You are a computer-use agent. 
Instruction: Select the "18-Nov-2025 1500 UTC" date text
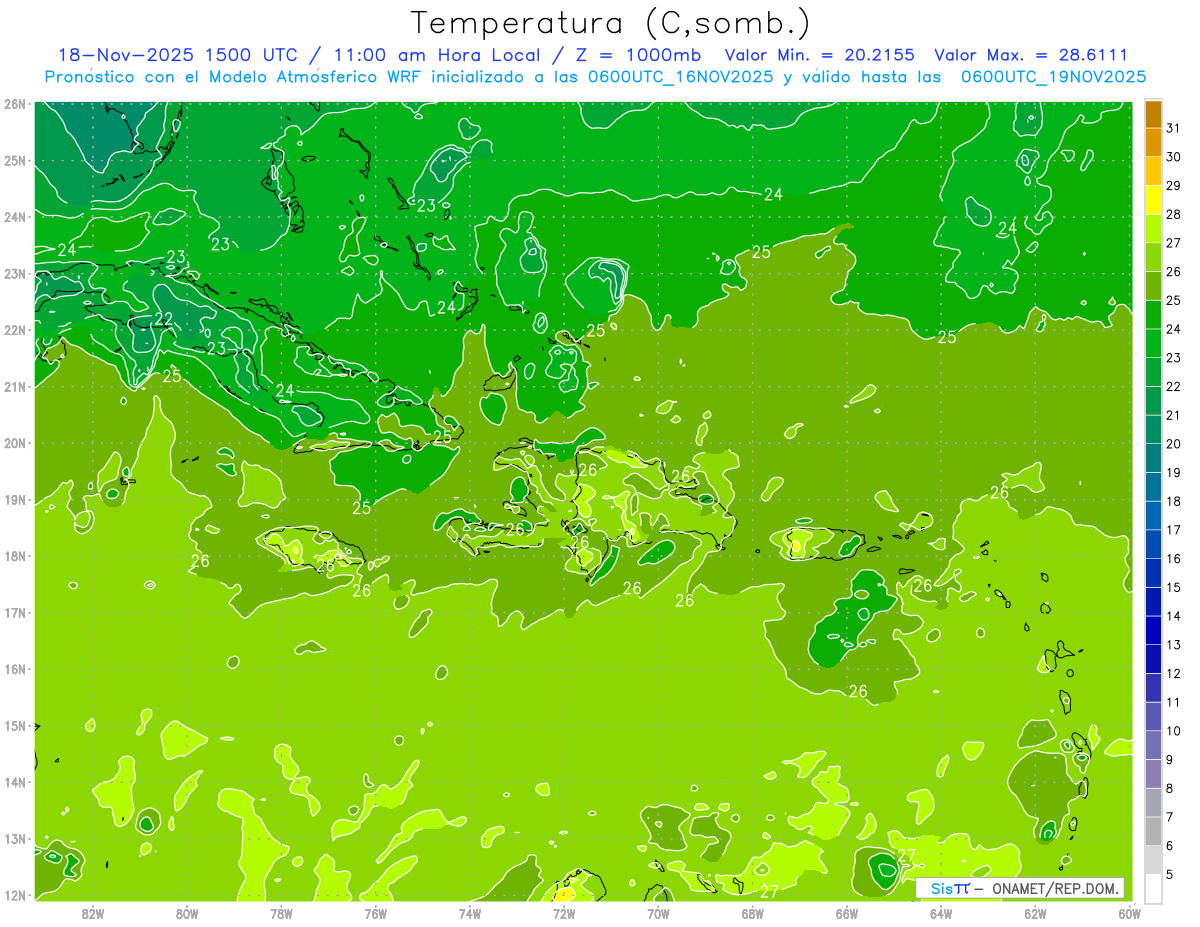176,55
